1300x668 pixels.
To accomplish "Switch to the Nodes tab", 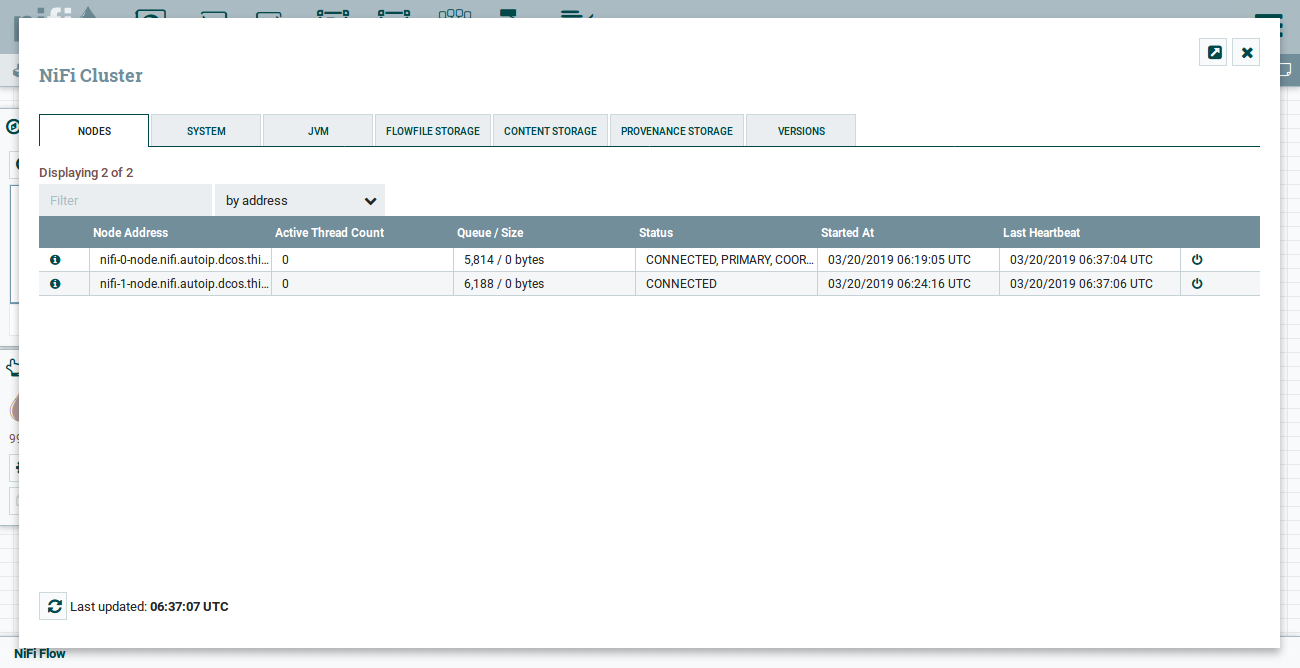I will (94, 131).
